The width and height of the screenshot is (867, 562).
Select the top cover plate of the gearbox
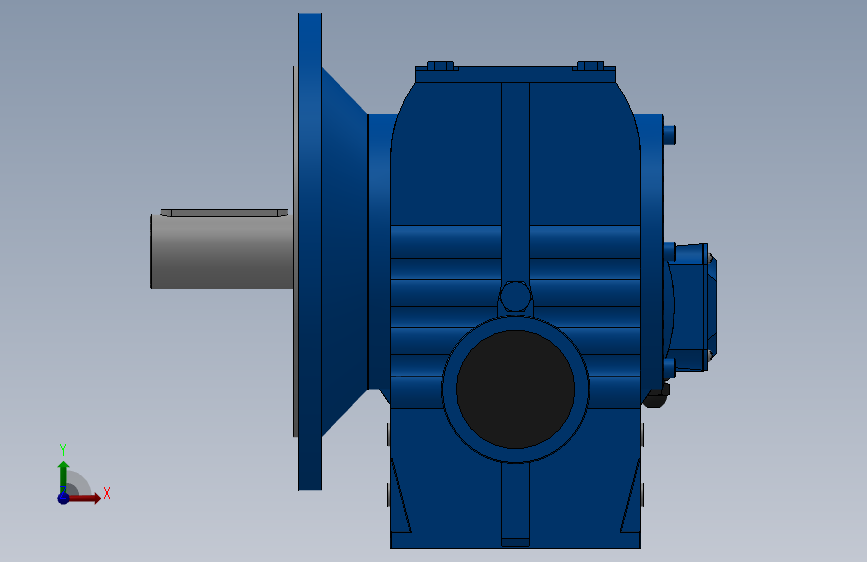tap(515, 75)
